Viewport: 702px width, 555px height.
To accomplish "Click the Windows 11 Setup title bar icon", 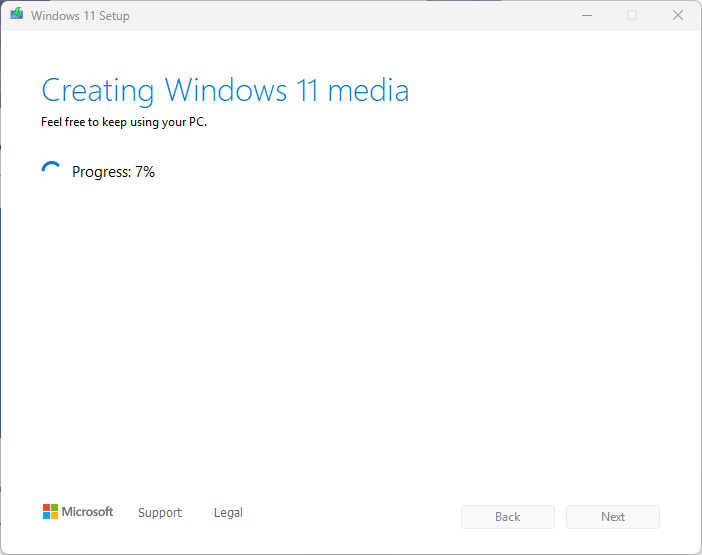I will (x=16, y=15).
